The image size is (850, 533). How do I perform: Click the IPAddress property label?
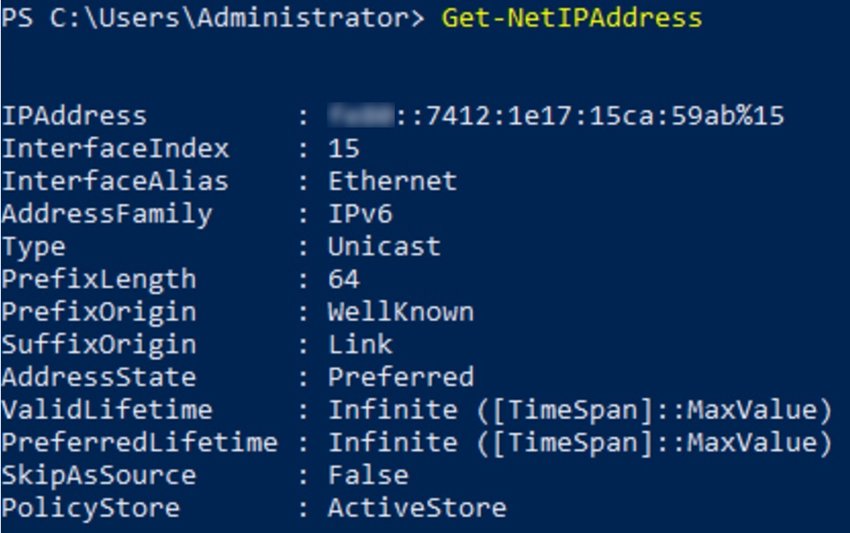pyautogui.click(x=74, y=117)
